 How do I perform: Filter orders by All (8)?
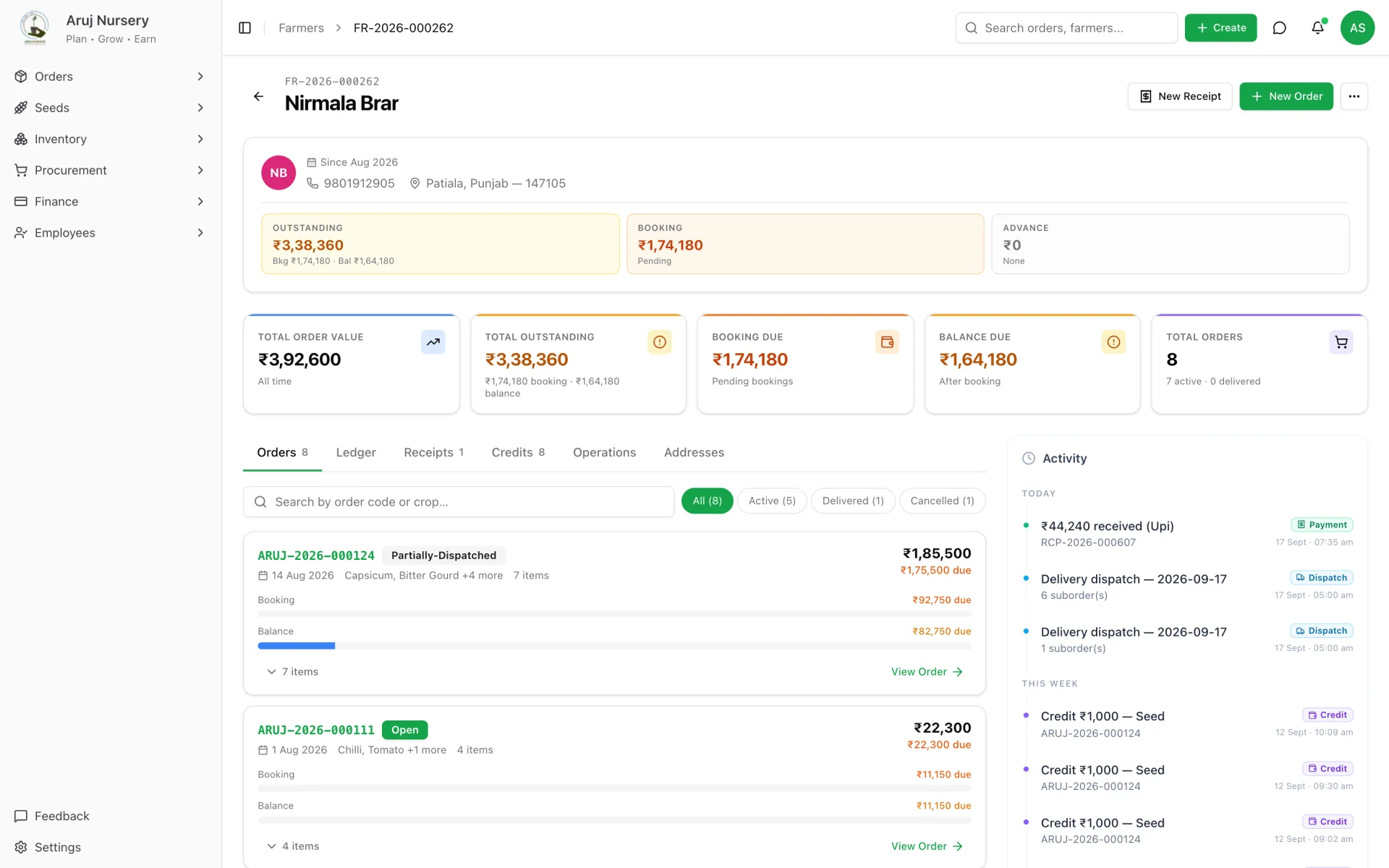coord(707,501)
